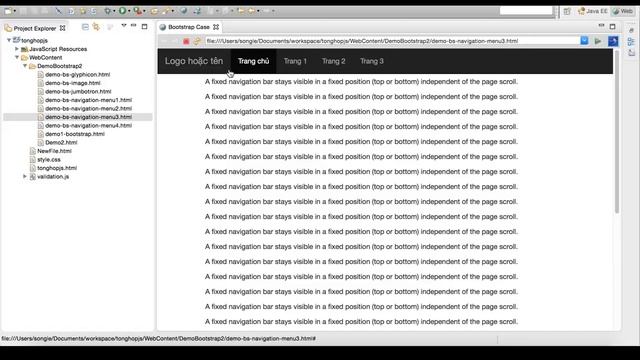Open the Debug configurations dropdown arrow
Image resolution: width=640 pixels, height=360 pixels.
[114, 11]
